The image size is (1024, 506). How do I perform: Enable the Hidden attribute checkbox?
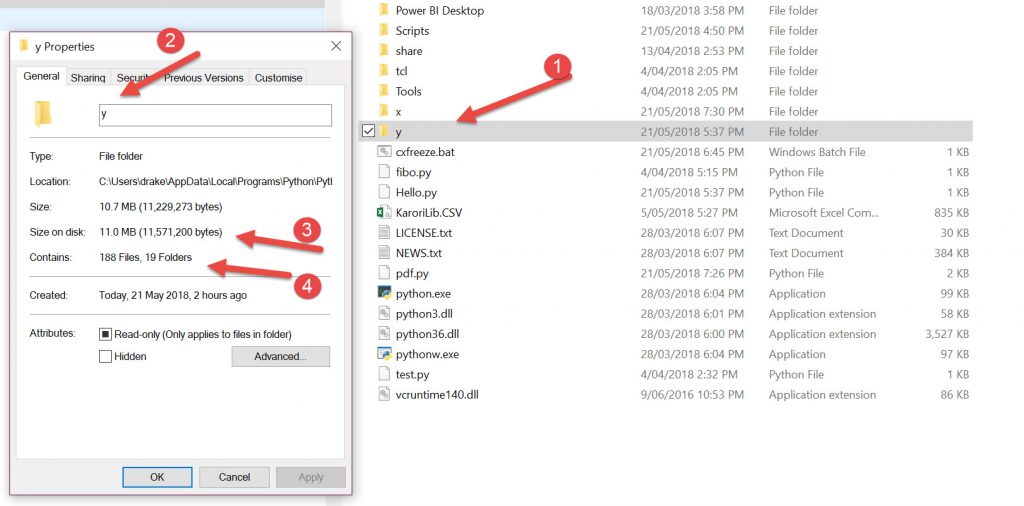105,356
